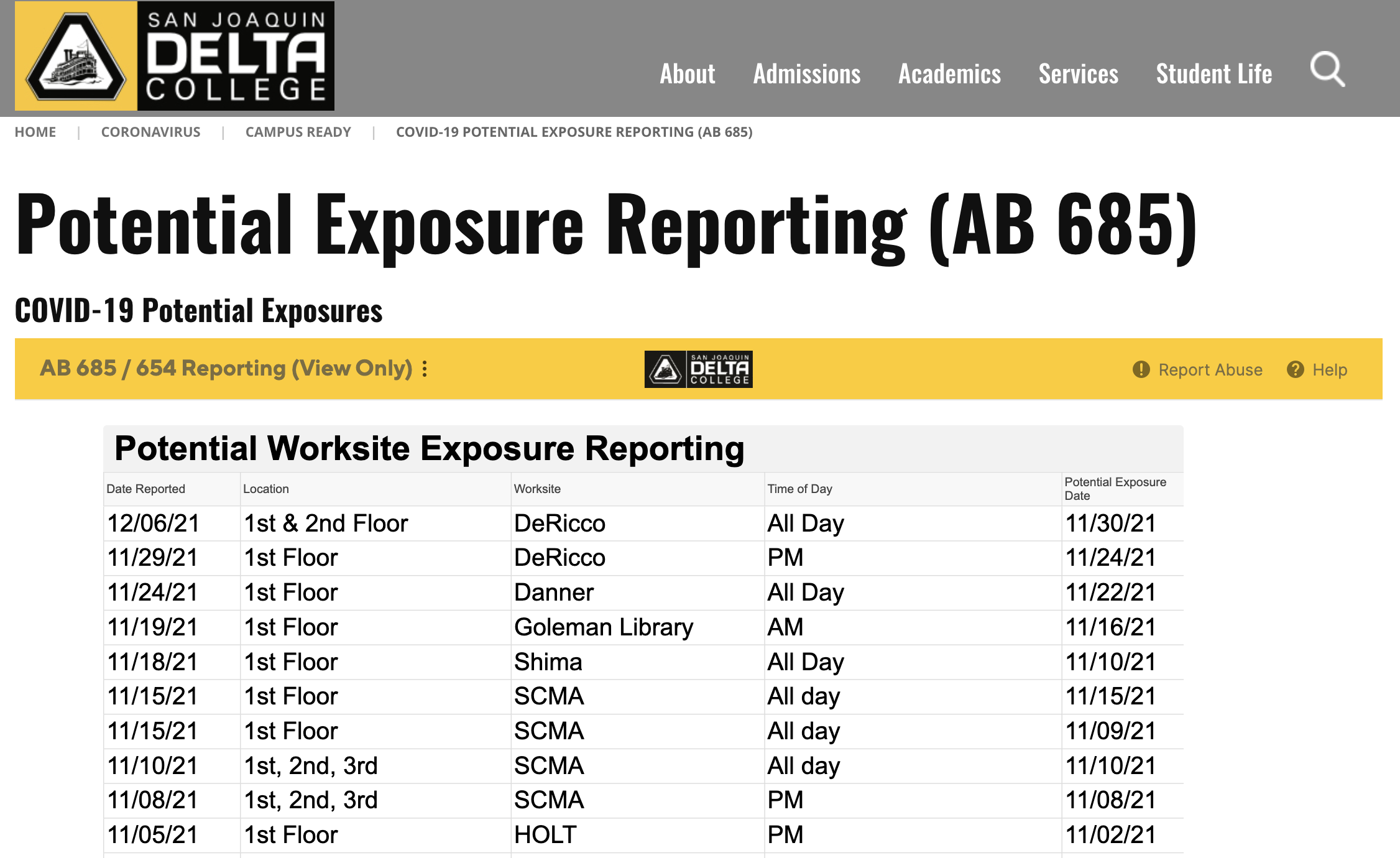Select the 11/09/21 exposure date cell
This screenshot has height=858, width=1400.
pos(1123,731)
